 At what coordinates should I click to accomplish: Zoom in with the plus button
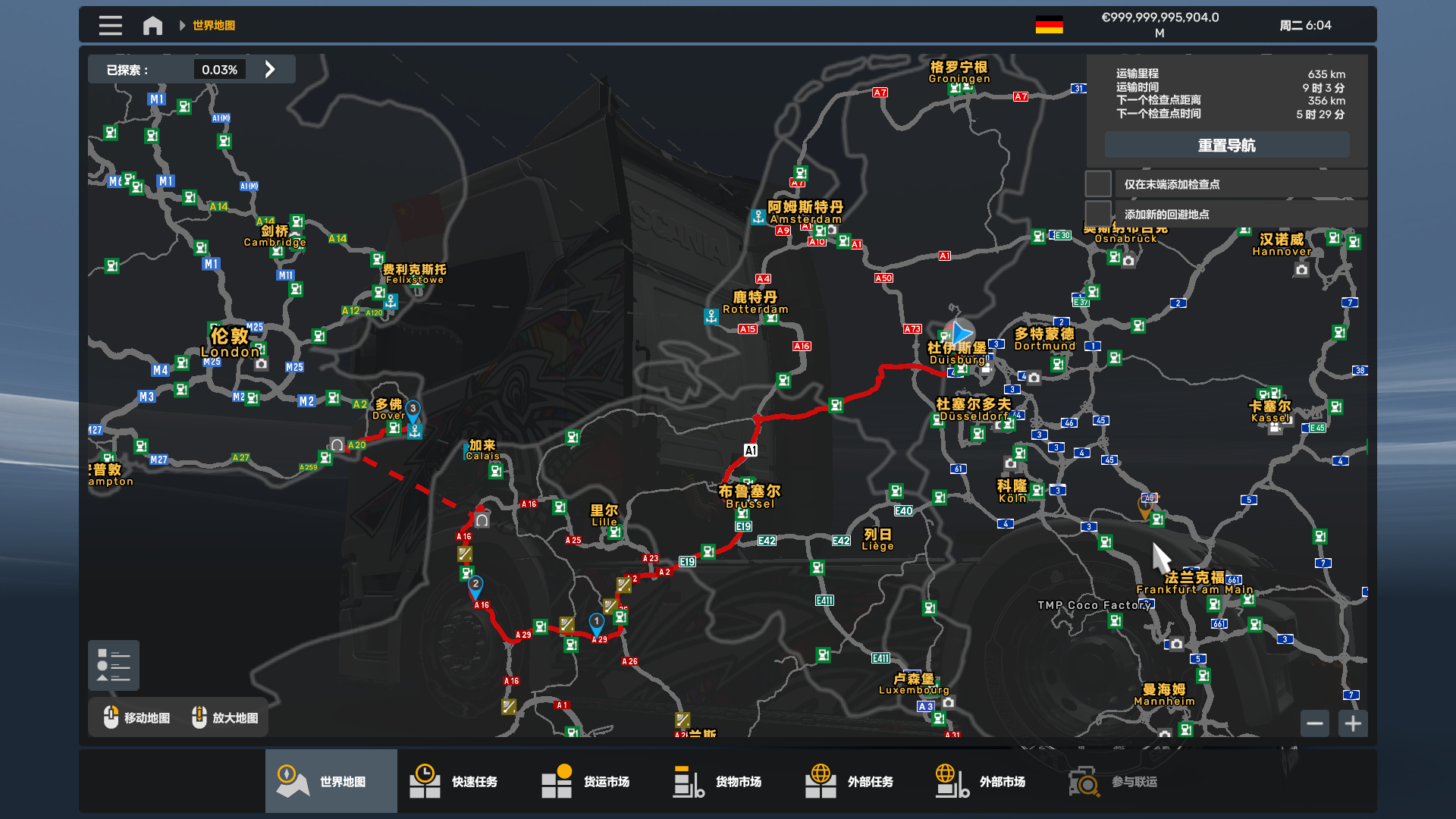(1352, 723)
